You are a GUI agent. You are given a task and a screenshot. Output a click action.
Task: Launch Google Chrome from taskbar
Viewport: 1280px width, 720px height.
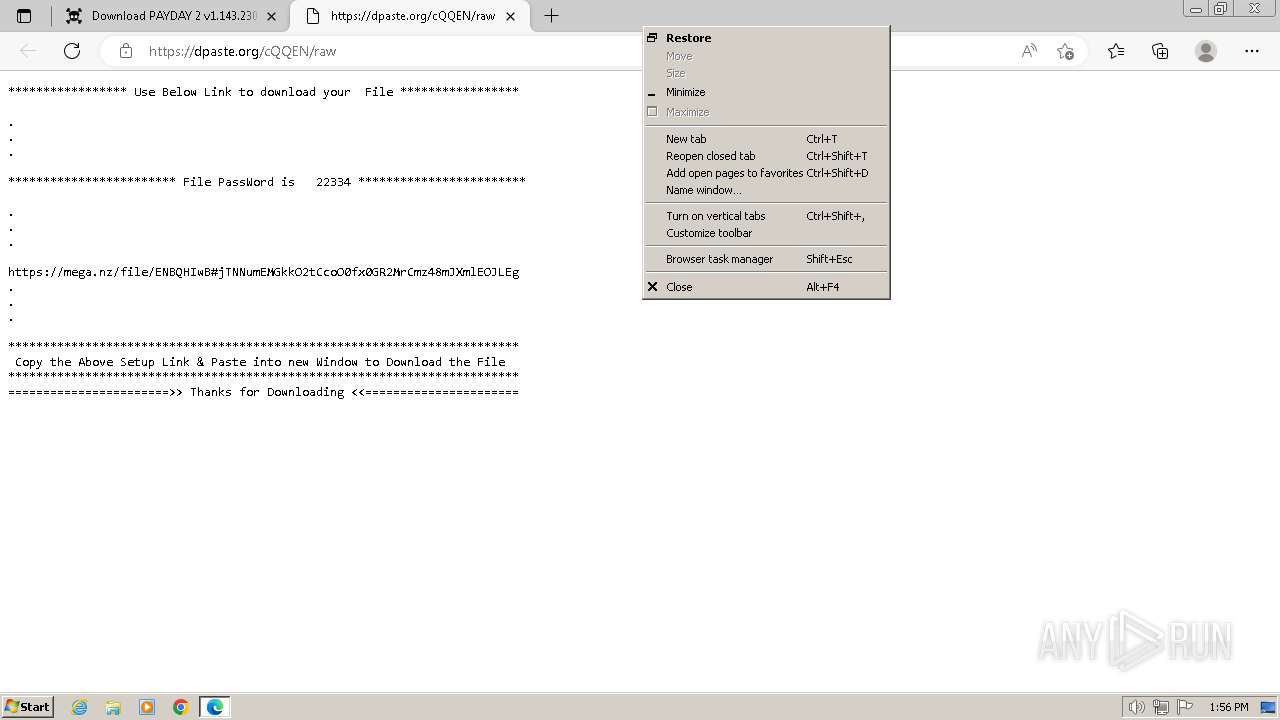tap(181, 707)
